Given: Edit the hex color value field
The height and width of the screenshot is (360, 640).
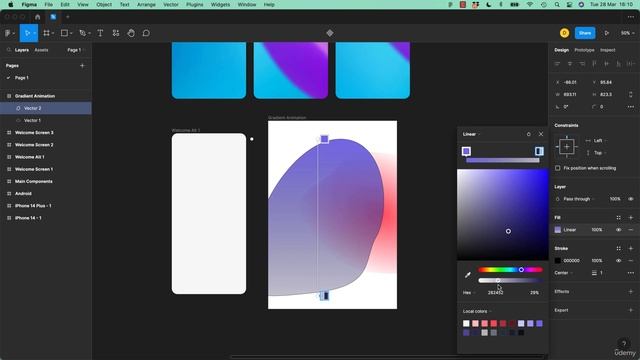Looking at the screenshot, I should 495,293.
